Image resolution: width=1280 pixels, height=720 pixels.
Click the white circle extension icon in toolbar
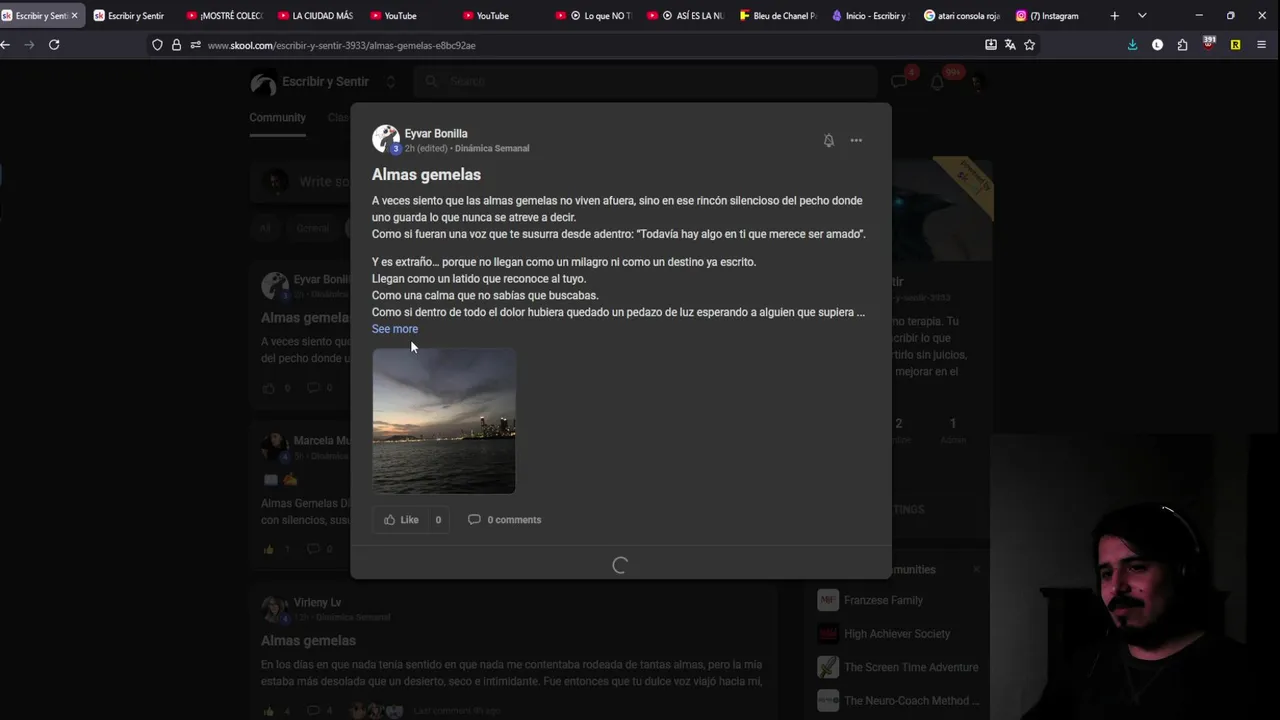coord(1157,45)
